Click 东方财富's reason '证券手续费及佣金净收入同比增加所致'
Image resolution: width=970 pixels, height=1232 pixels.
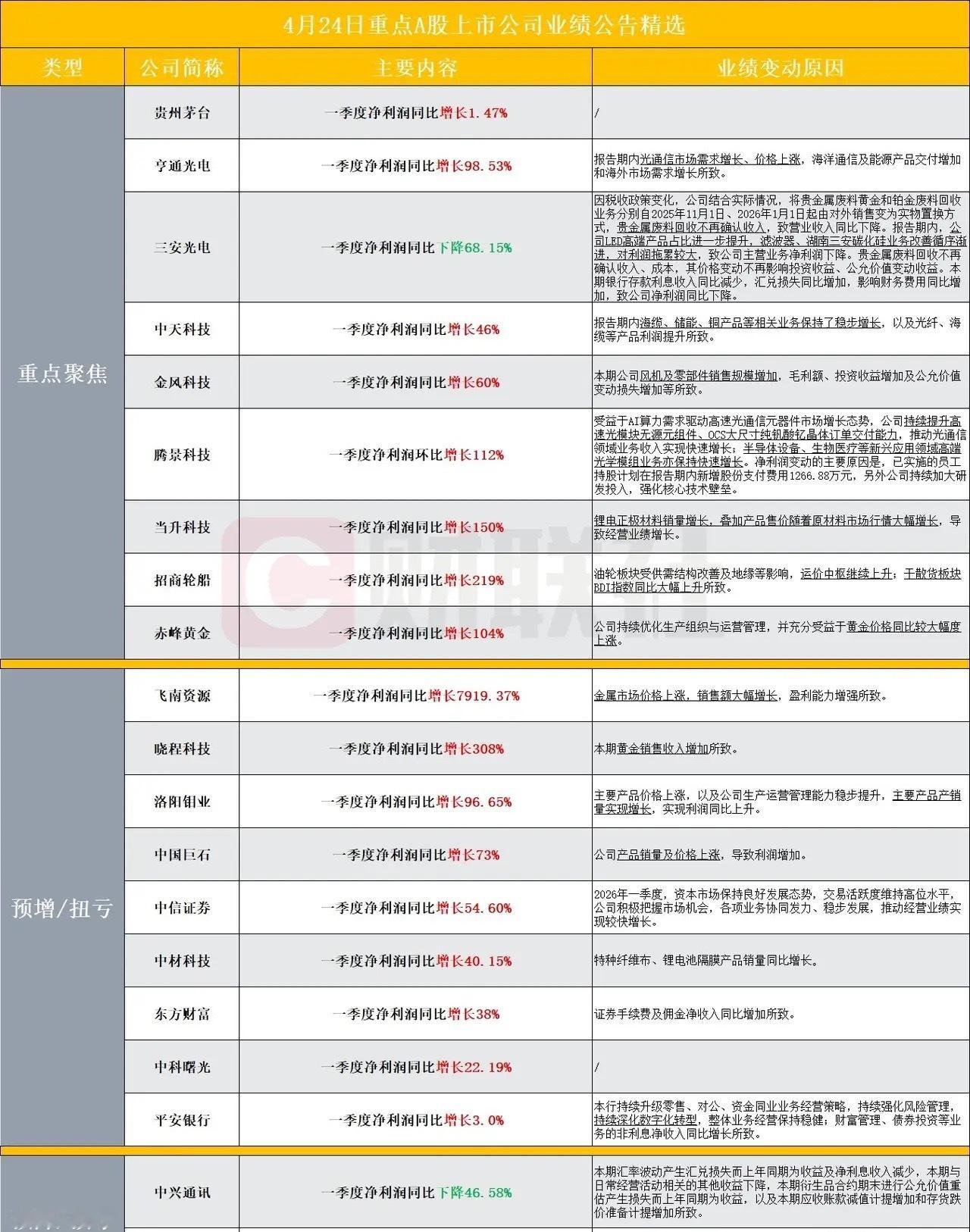click(695, 1014)
